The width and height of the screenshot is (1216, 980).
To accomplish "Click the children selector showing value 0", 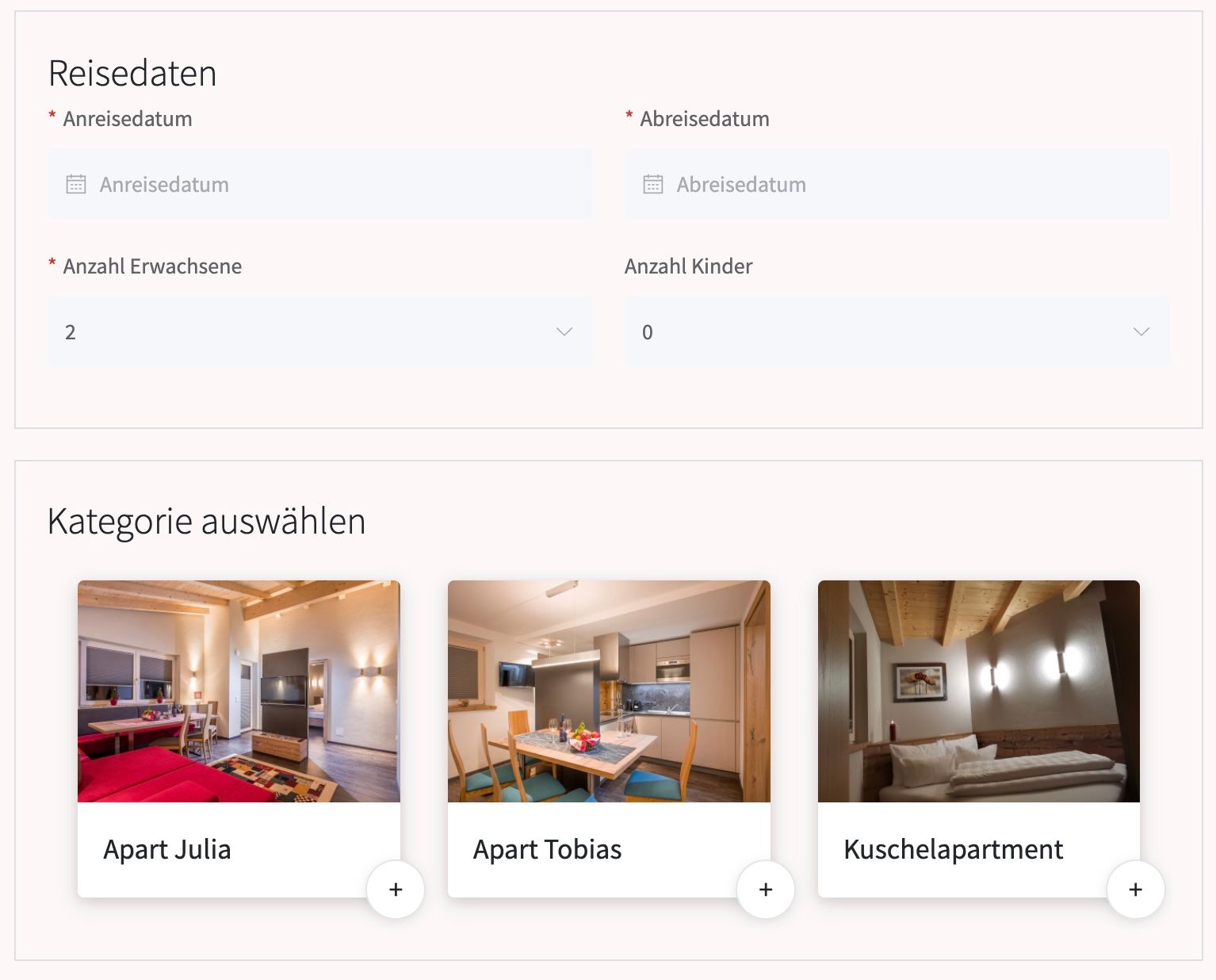I will pyautogui.click(x=897, y=332).
